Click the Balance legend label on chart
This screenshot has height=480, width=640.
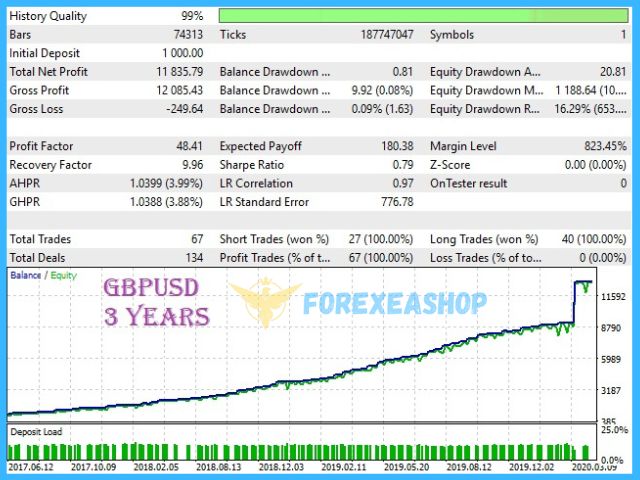coord(26,276)
